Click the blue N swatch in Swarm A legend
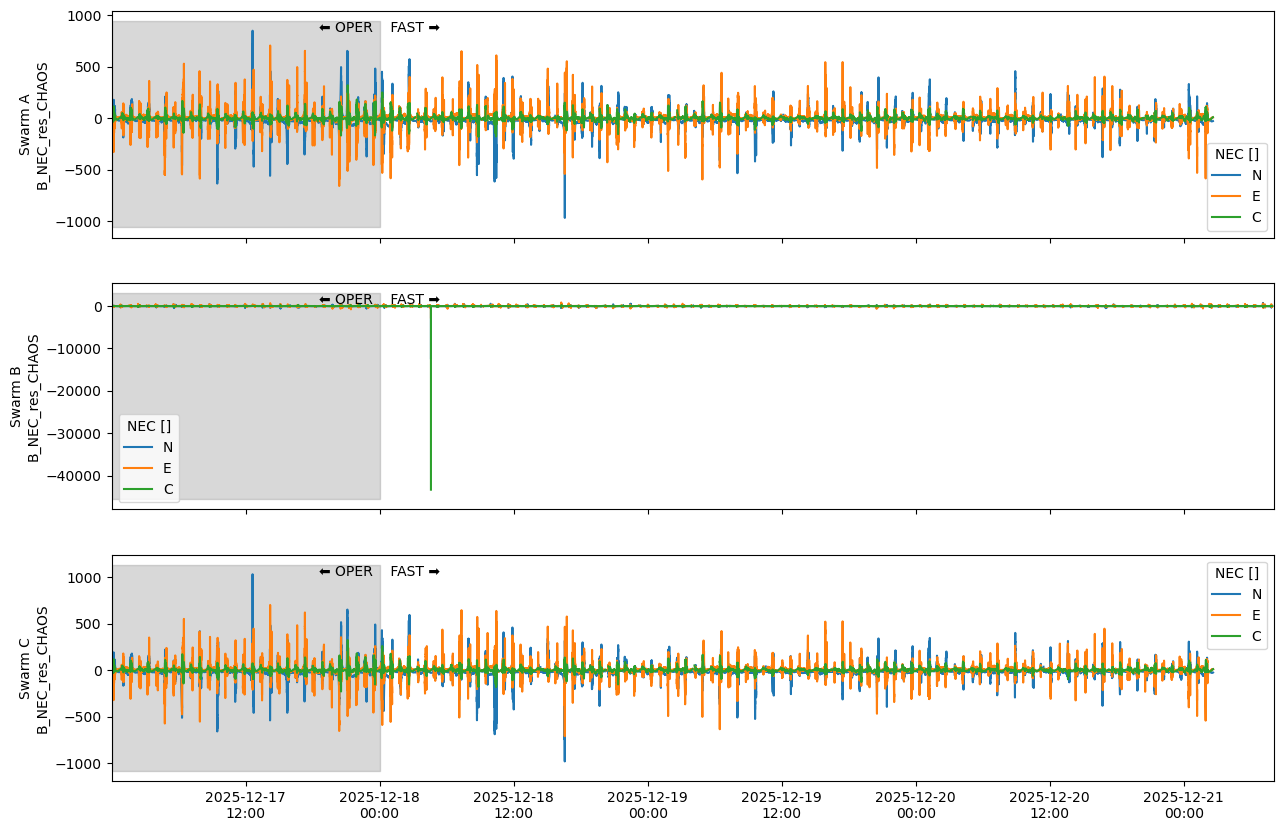Image resolution: width=1284 pixels, height=831 pixels. coord(1228,175)
